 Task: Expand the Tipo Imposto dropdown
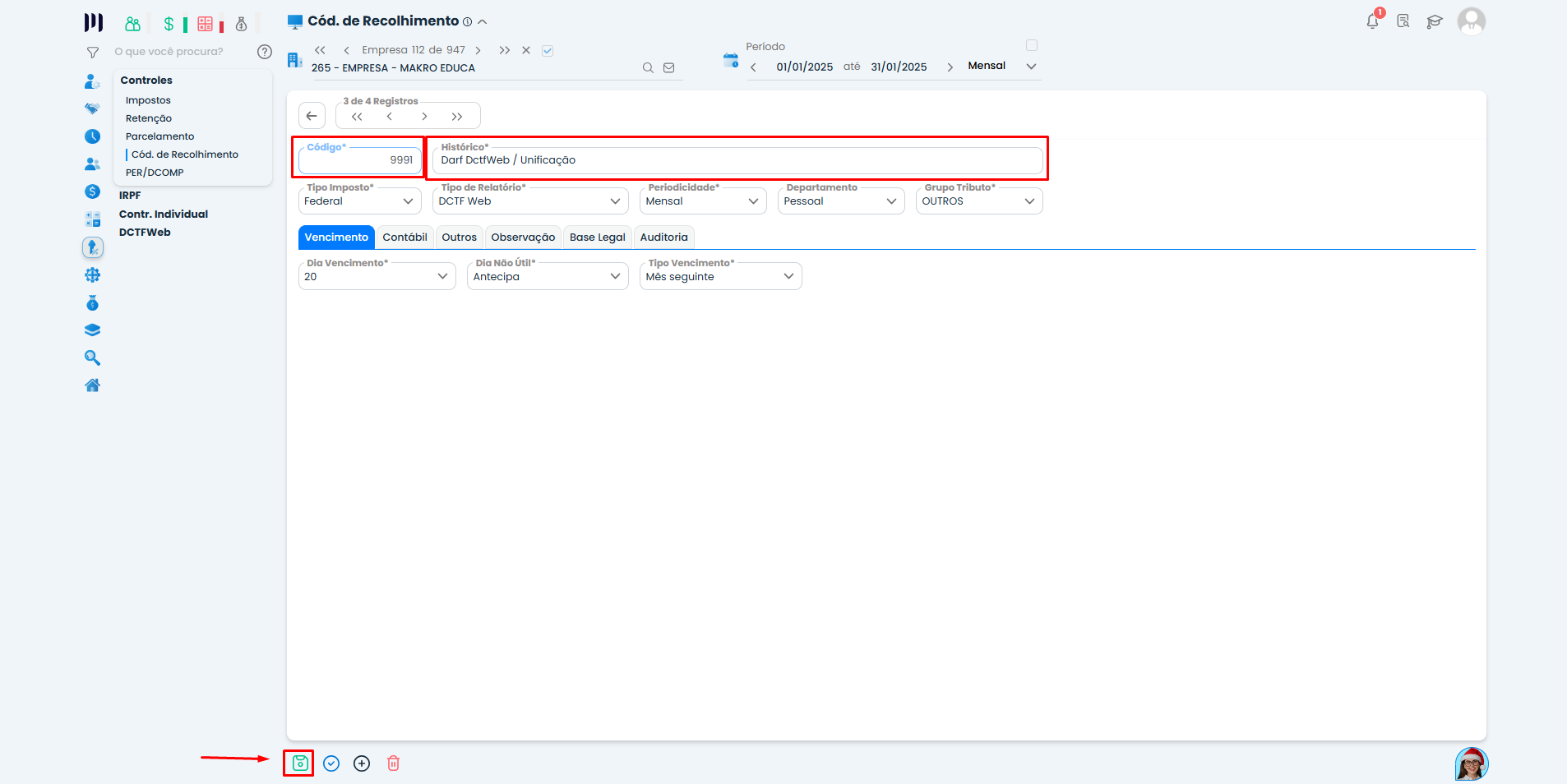click(408, 201)
